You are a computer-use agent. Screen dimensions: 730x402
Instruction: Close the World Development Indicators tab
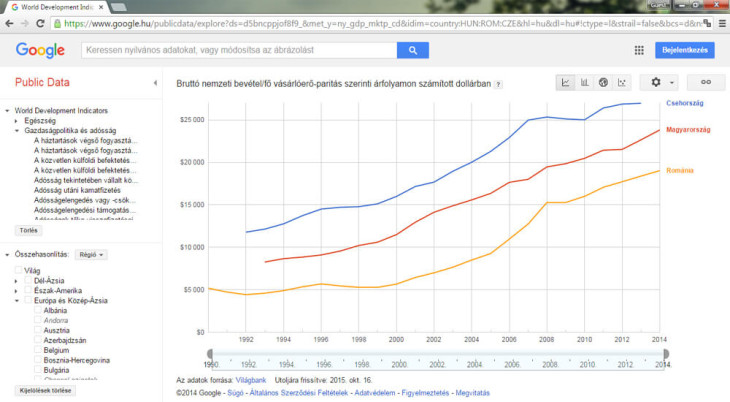(101, 7)
